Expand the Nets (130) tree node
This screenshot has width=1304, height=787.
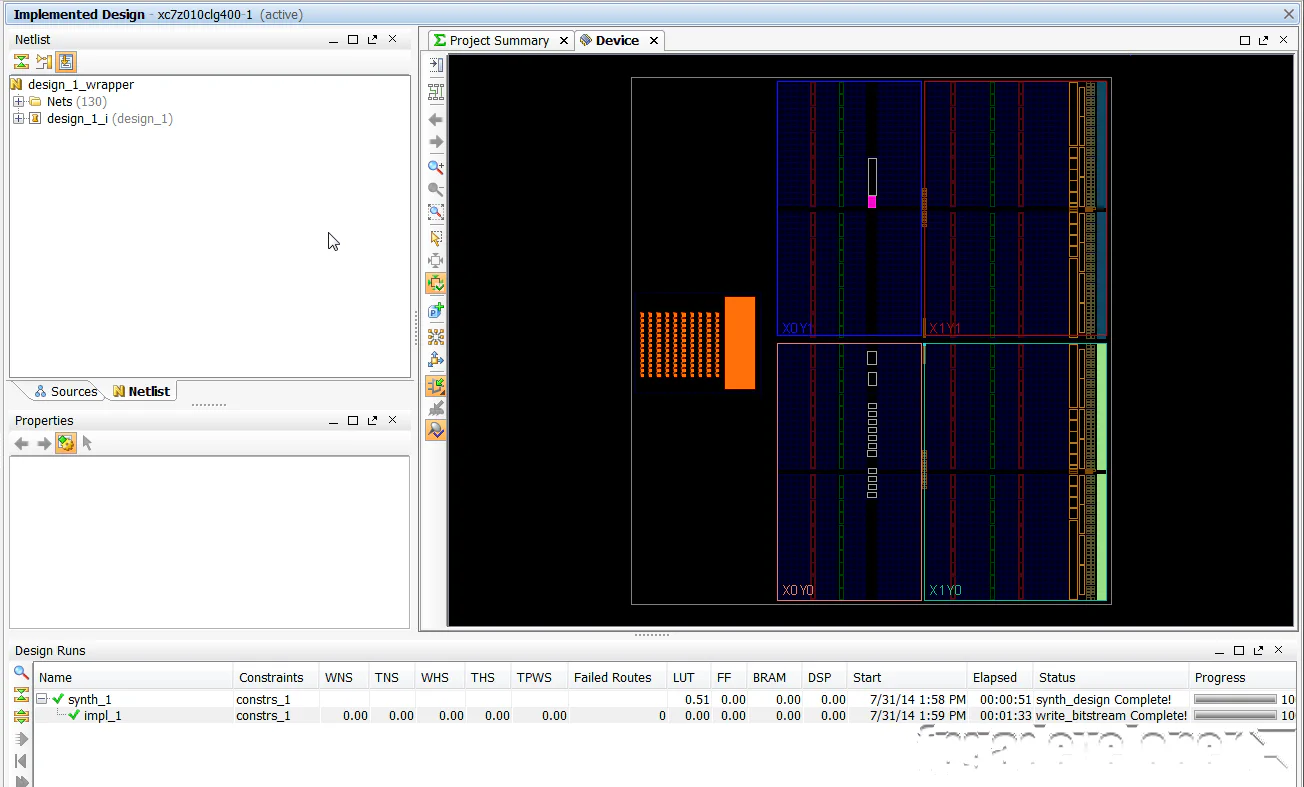18,101
